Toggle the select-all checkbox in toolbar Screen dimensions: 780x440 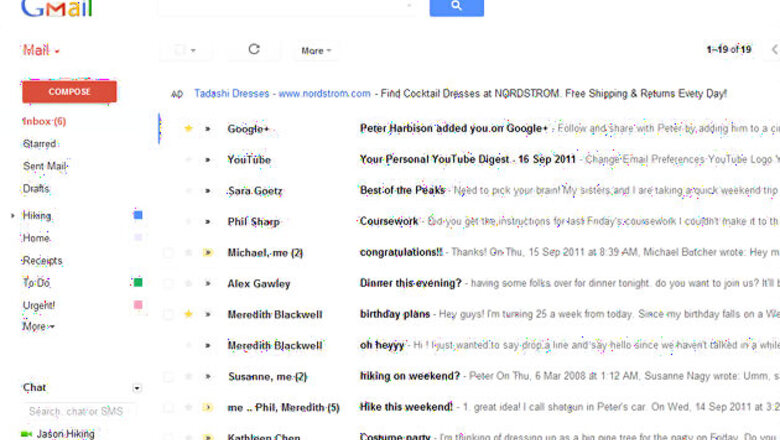180,50
